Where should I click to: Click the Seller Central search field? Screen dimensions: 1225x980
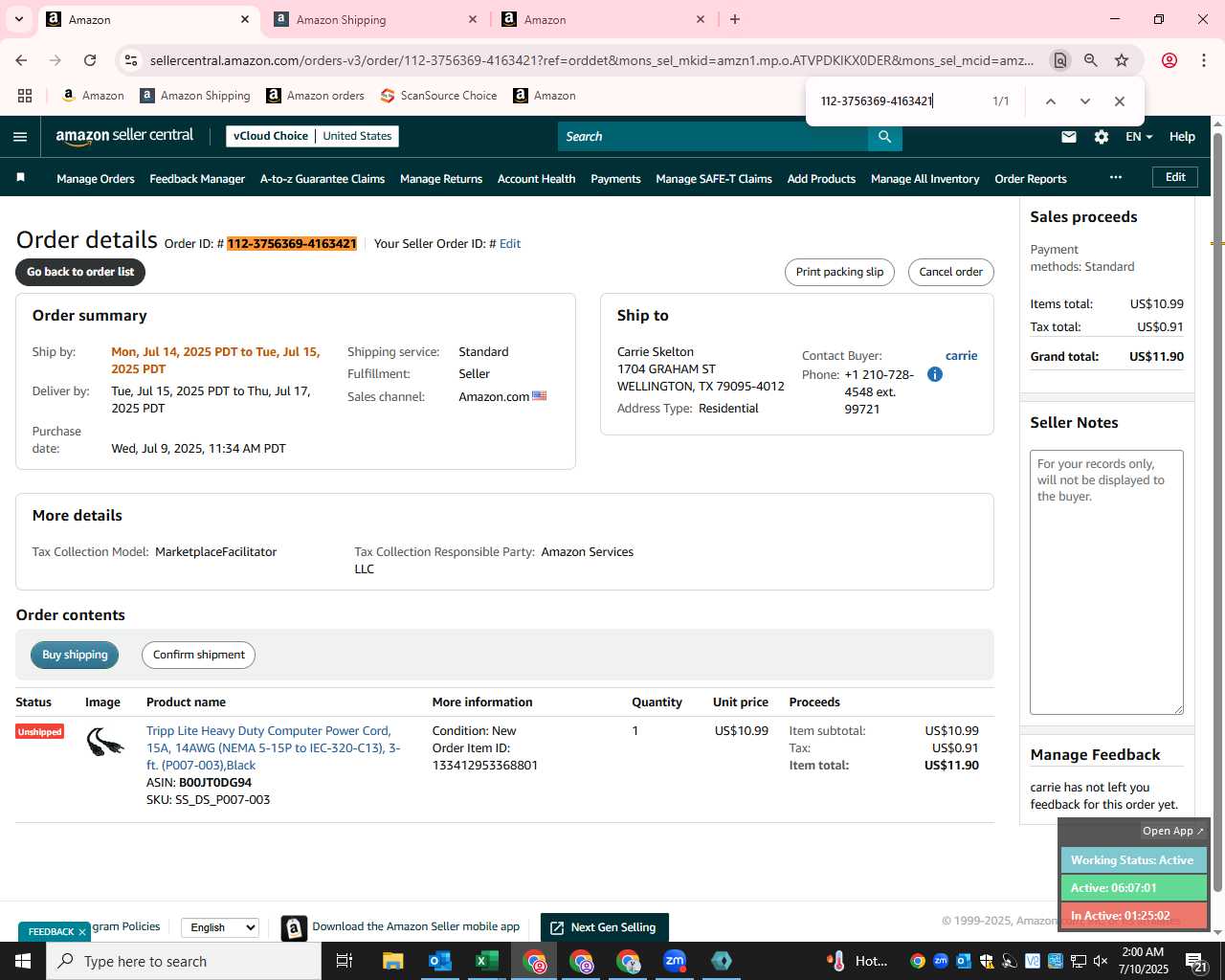point(713,137)
